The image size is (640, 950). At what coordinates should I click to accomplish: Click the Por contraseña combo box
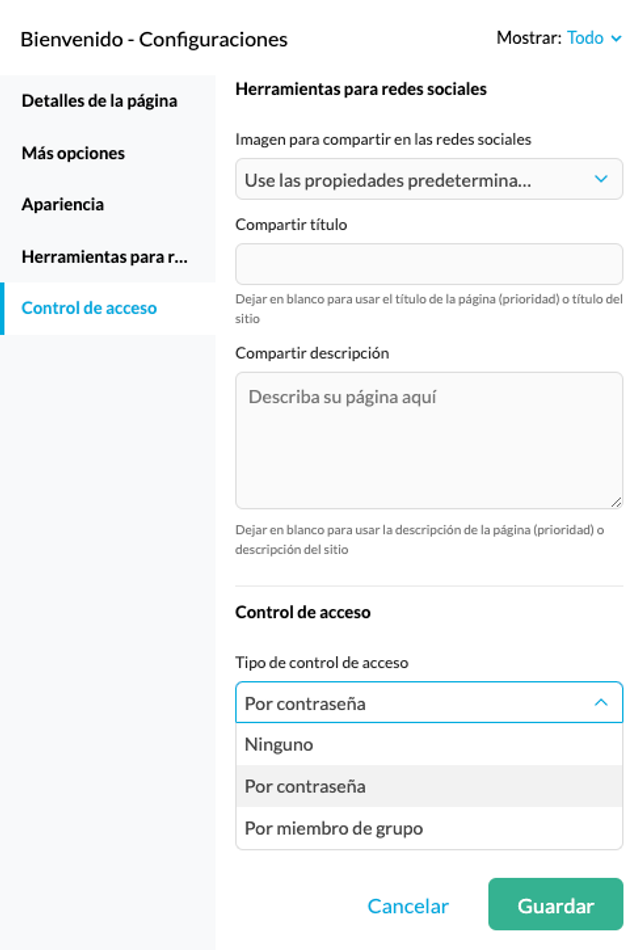tap(429, 703)
